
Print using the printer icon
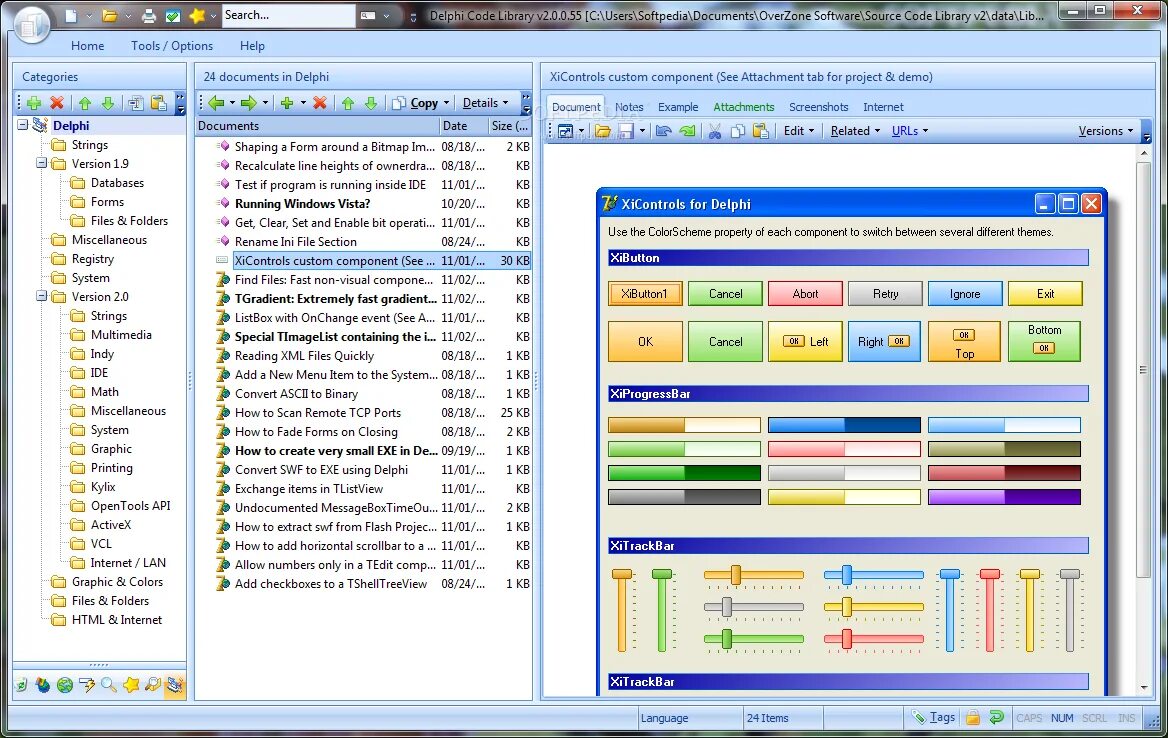[150, 15]
